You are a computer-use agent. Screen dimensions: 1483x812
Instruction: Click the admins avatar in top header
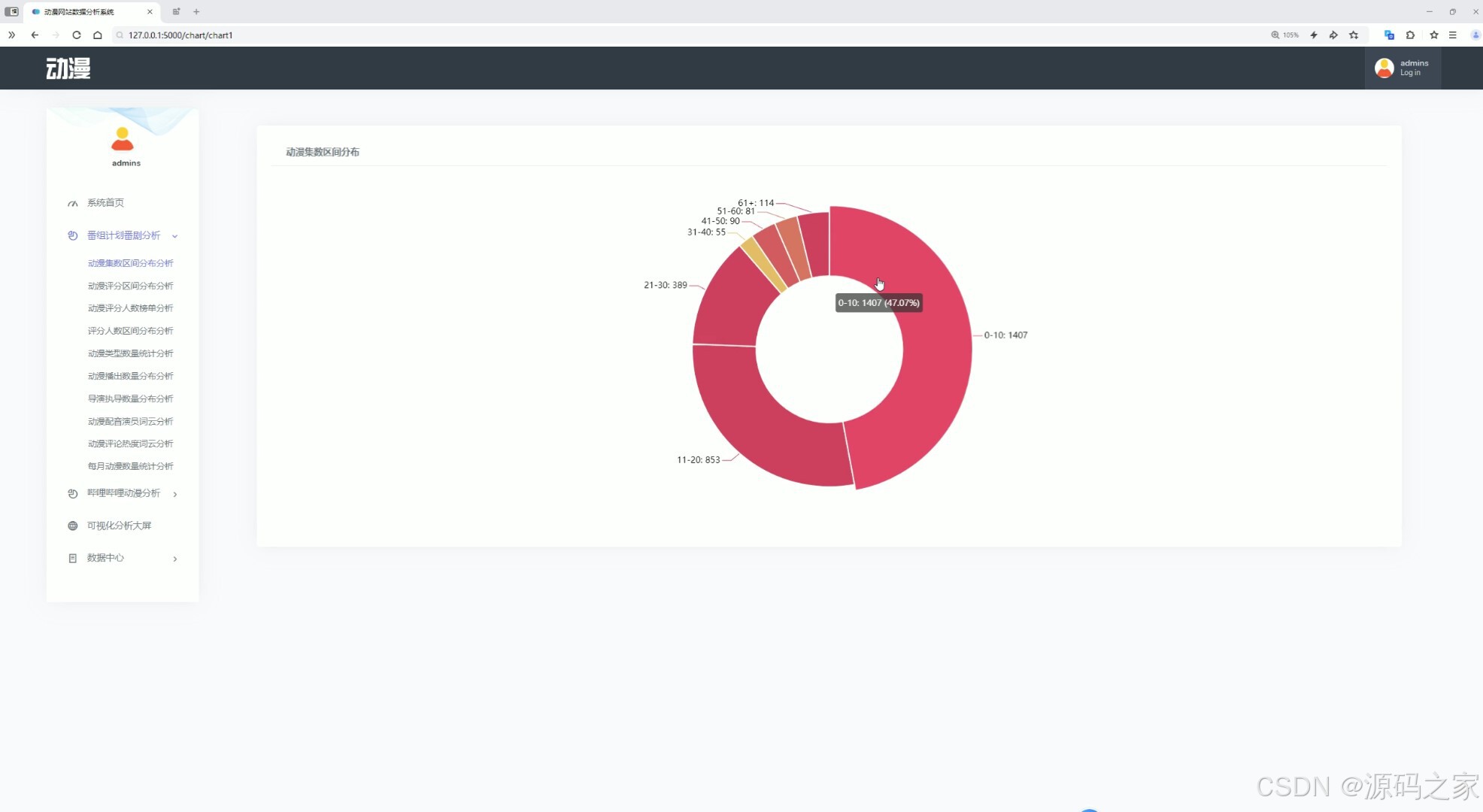1384,68
